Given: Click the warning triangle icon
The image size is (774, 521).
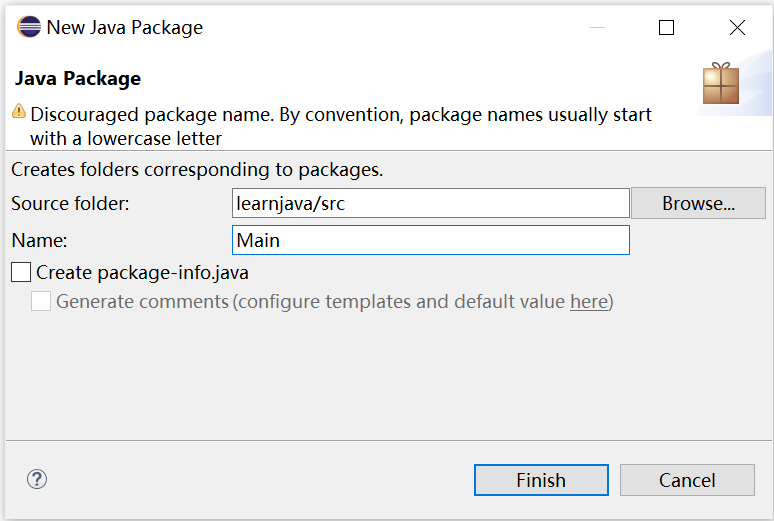Looking at the screenshot, I should [x=19, y=113].
